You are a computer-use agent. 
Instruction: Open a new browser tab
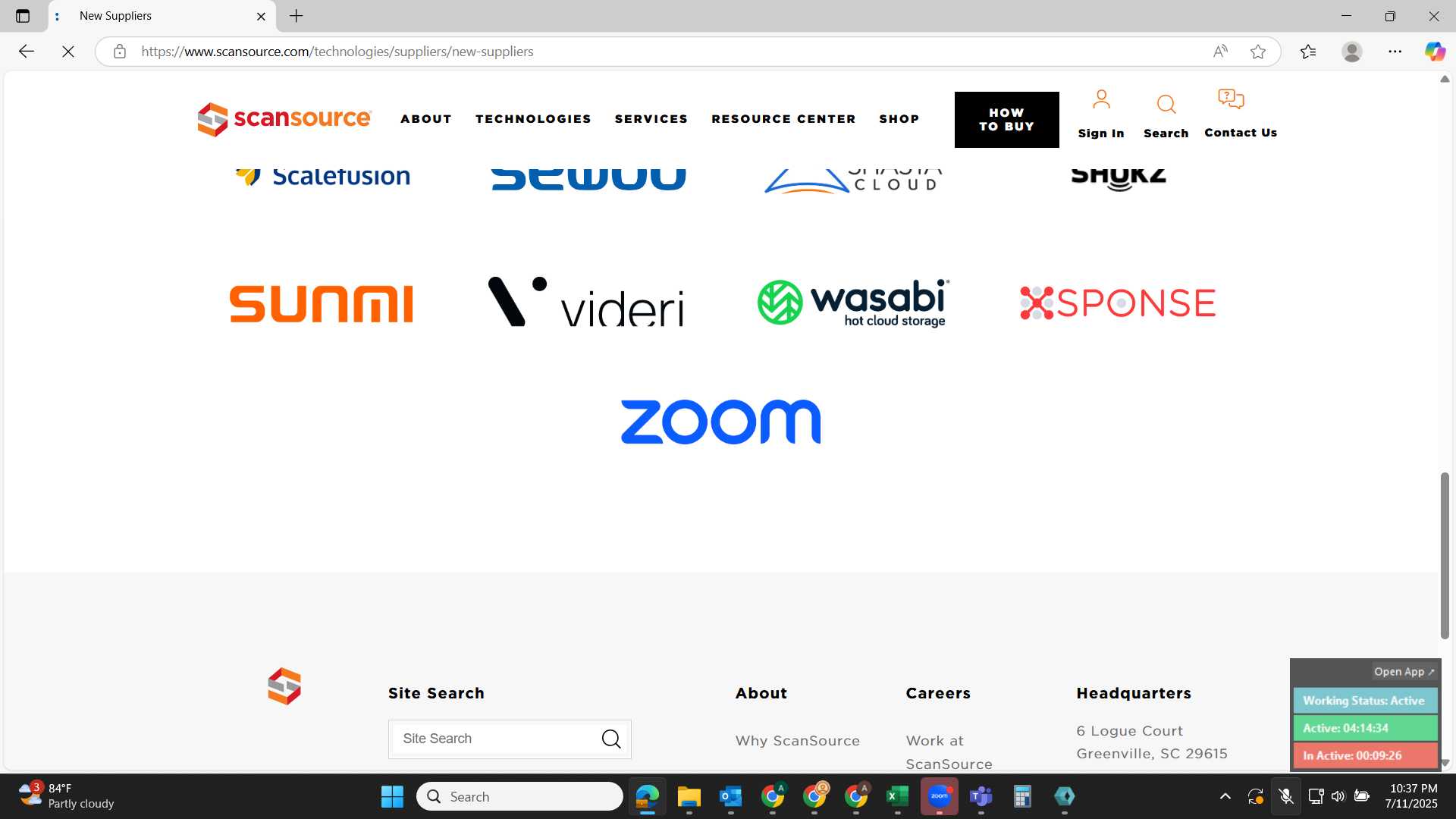[297, 16]
